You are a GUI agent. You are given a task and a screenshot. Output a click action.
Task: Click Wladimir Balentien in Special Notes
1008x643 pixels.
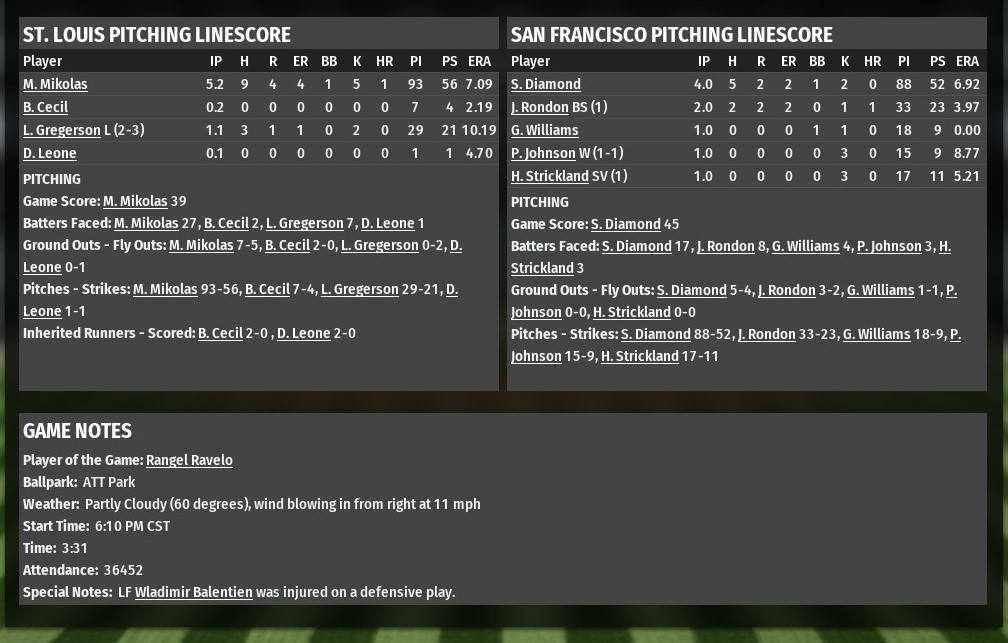coord(193,592)
